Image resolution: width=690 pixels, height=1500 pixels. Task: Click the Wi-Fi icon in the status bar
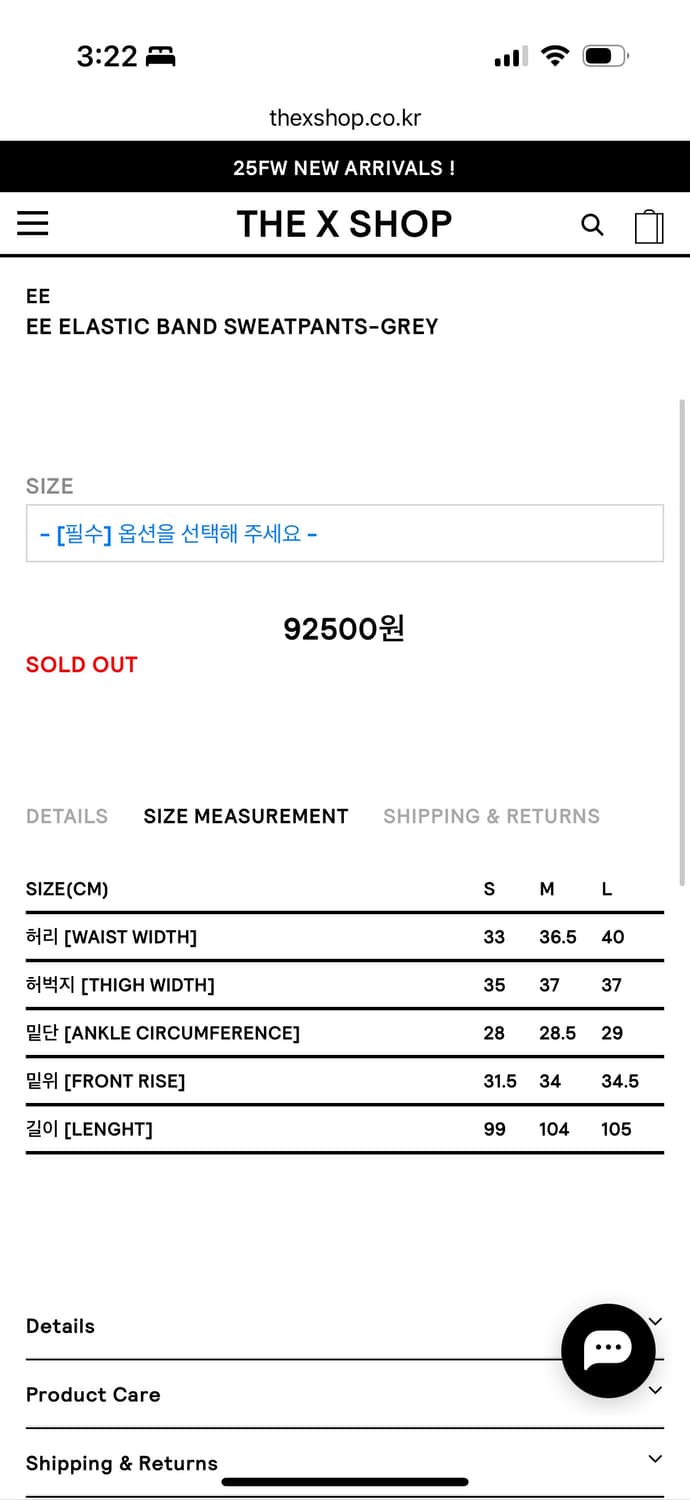[557, 56]
